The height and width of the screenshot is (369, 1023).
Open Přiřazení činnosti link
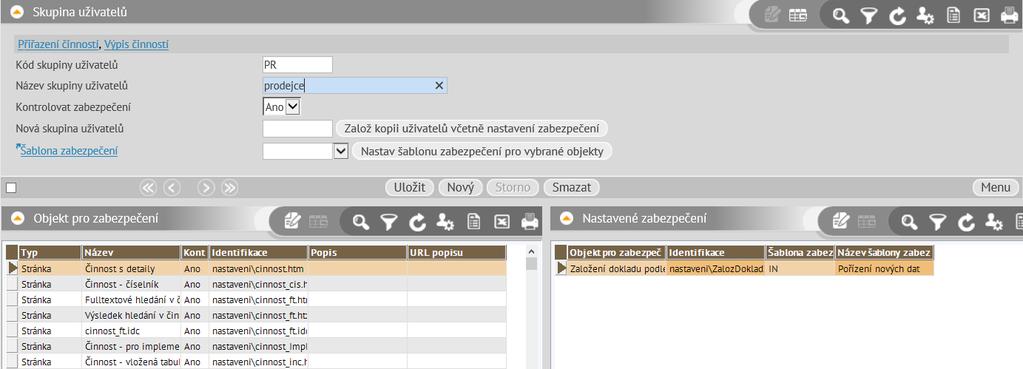57,44
